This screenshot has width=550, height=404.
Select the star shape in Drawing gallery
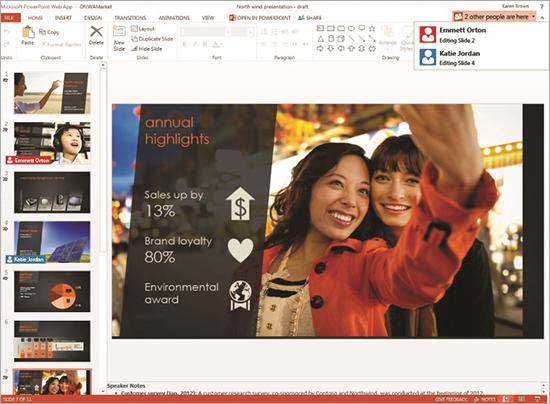(x=372, y=28)
